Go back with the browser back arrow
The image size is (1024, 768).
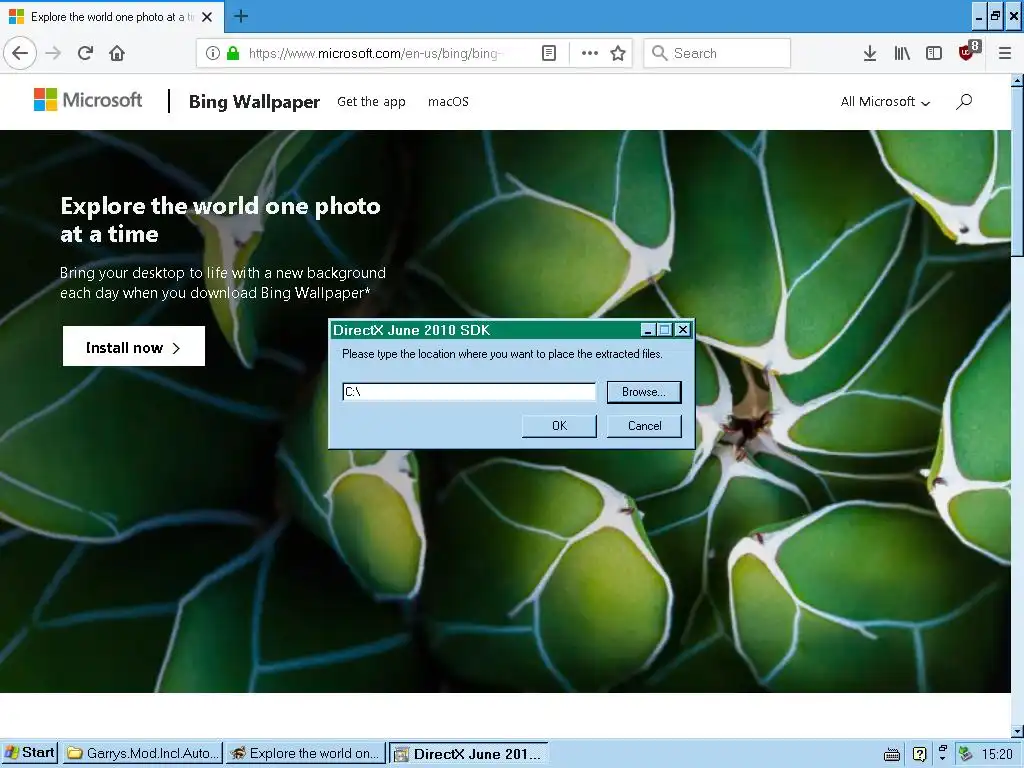click(20, 53)
